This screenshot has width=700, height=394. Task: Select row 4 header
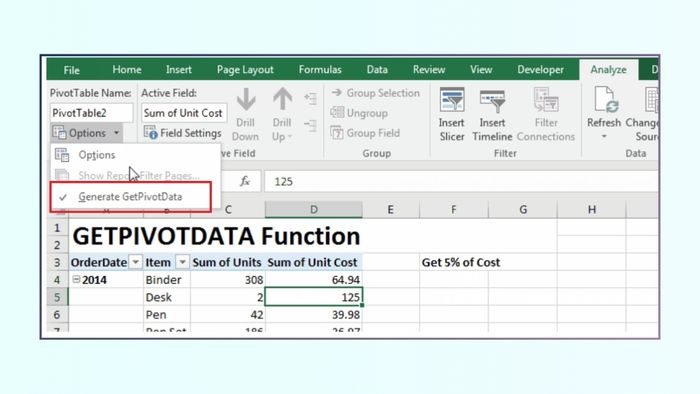57,280
